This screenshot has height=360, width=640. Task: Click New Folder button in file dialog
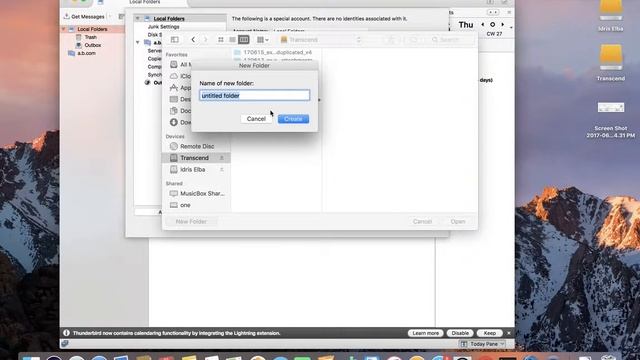(191, 221)
